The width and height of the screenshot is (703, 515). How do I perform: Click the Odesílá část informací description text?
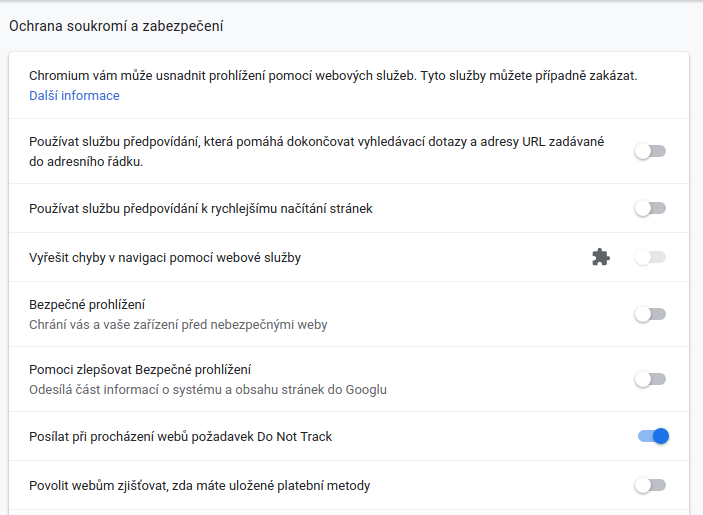pyautogui.click(x=208, y=389)
